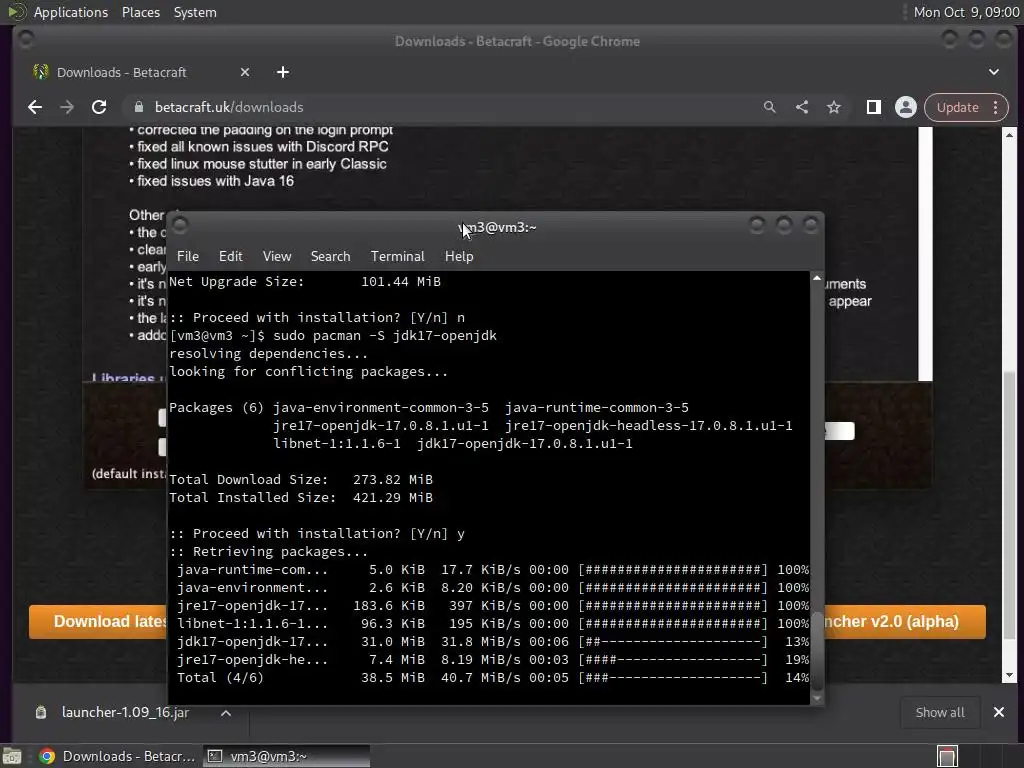The width and height of the screenshot is (1024, 768).
Task: Expand the tab search chevron
Action: pyautogui.click(x=993, y=72)
